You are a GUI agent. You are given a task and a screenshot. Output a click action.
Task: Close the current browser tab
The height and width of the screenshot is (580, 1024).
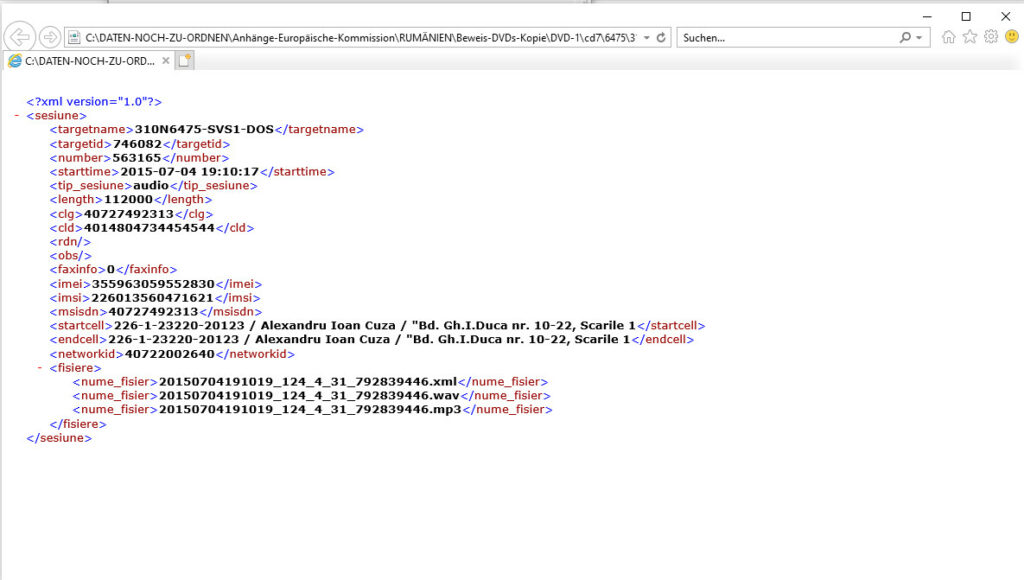pyautogui.click(x=165, y=61)
